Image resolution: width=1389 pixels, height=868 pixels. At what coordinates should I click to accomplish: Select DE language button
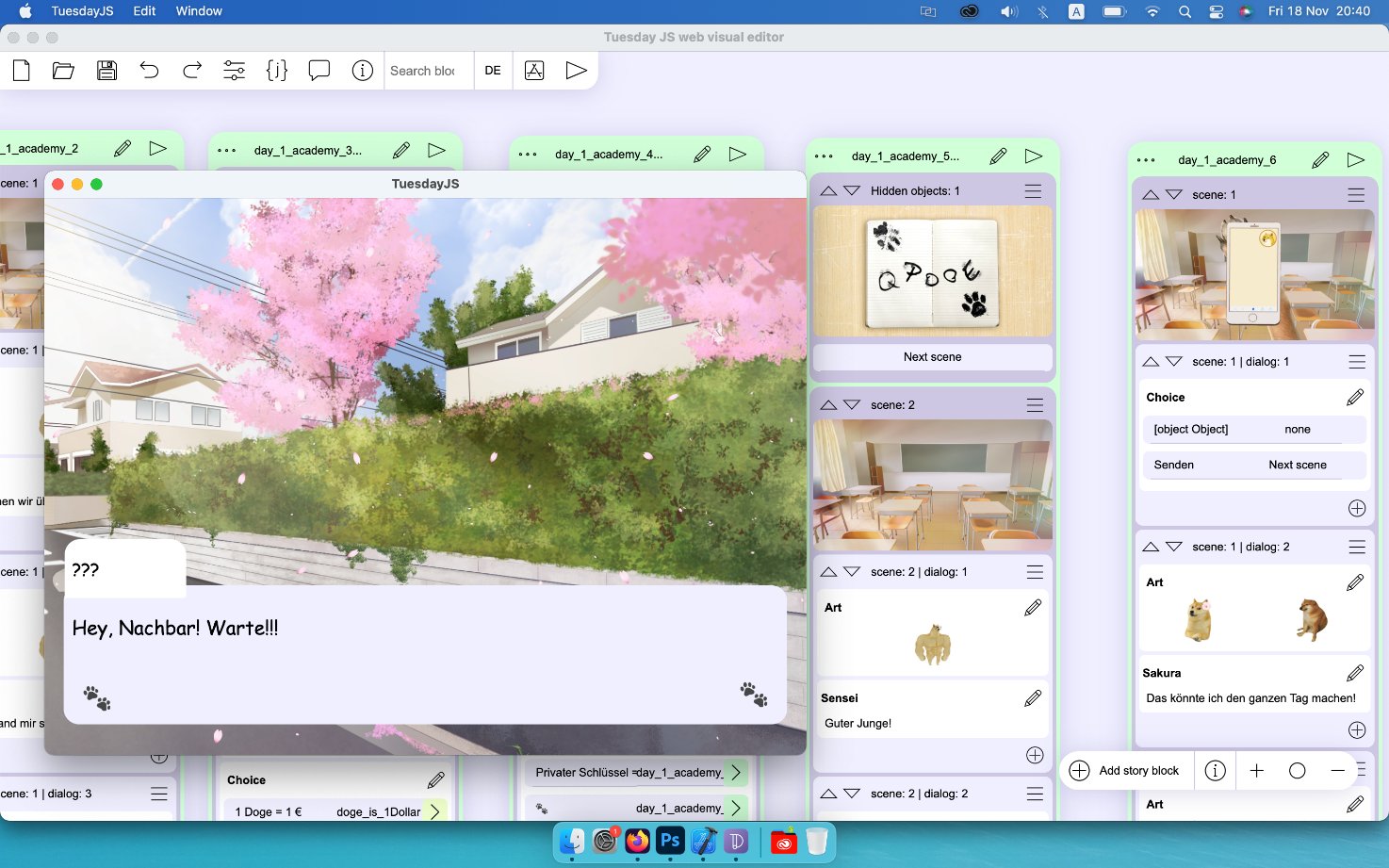pyautogui.click(x=493, y=71)
